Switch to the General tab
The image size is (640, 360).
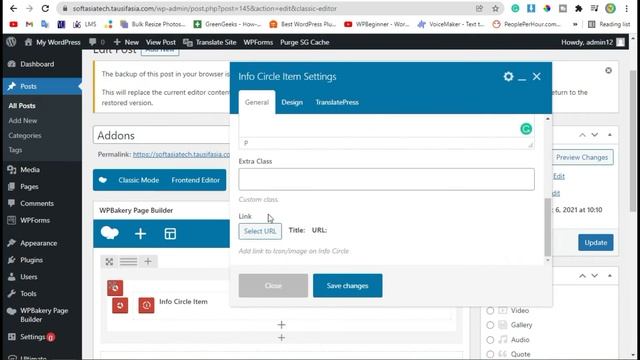click(x=257, y=102)
